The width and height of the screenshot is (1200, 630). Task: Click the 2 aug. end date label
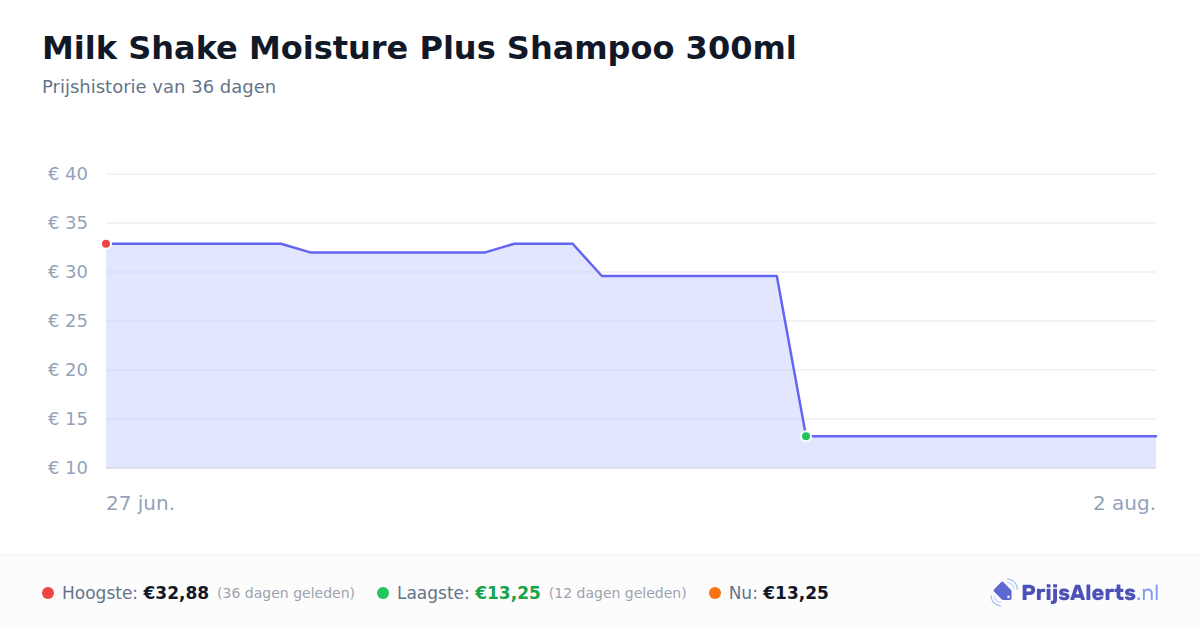[1124, 503]
